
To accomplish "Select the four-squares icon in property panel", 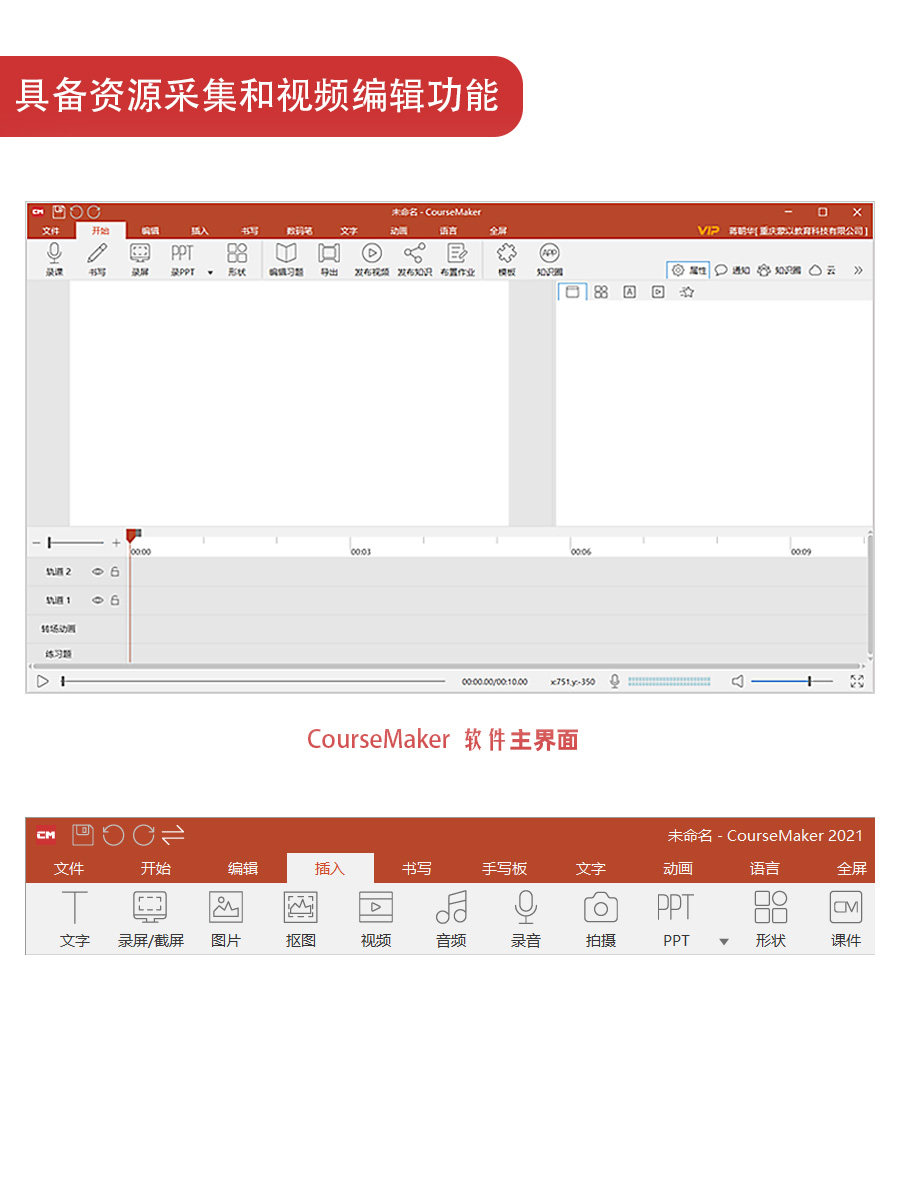I will (601, 292).
